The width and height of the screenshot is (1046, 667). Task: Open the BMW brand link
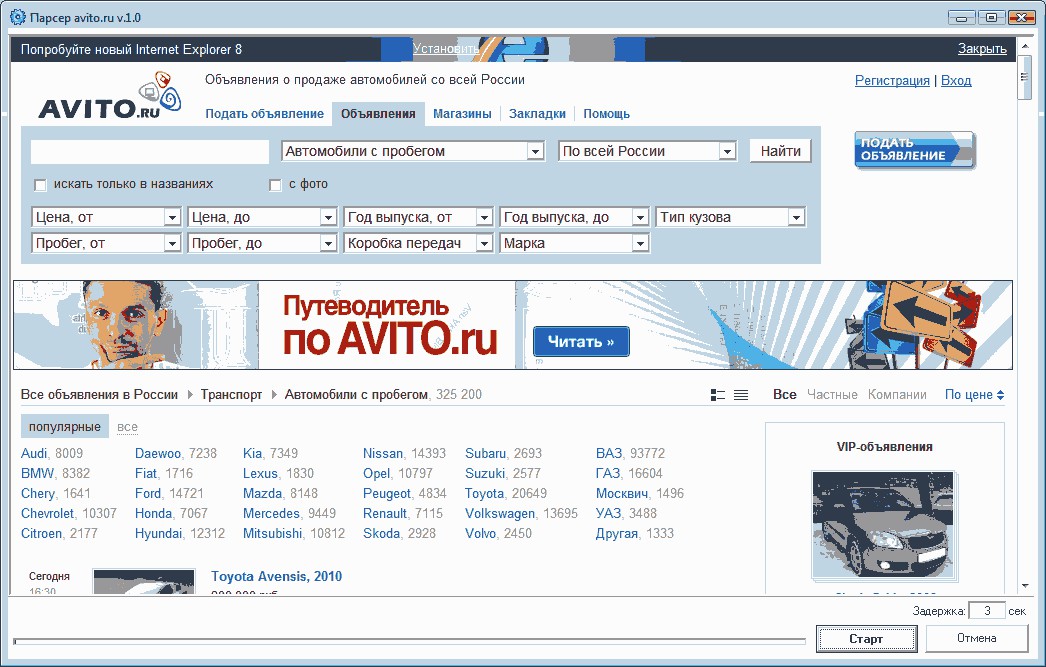37,474
